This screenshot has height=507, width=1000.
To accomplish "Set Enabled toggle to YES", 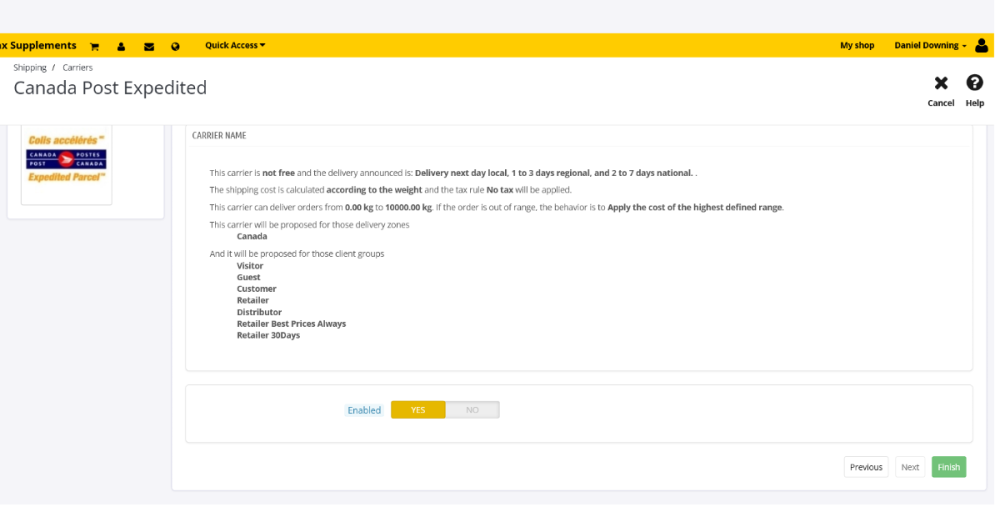I will (x=418, y=410).
